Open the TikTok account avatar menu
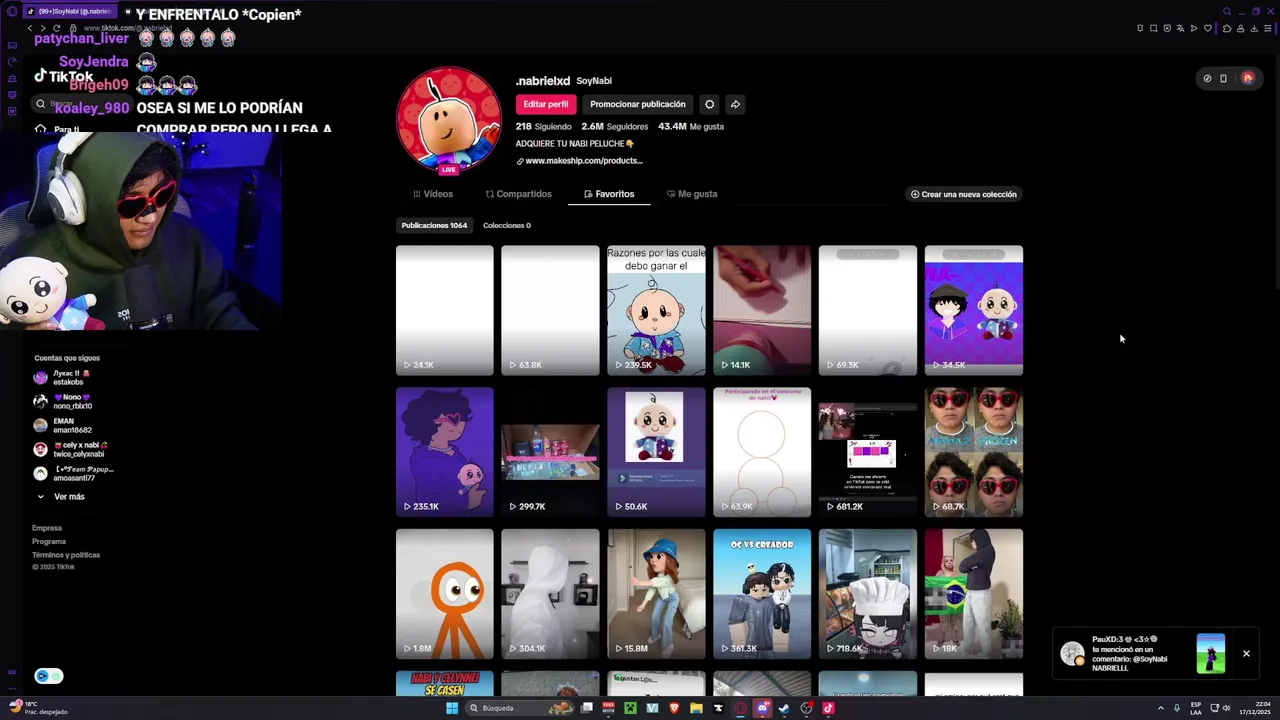The width and height of the screenshot is (1280, 720). (x=1247, y=78)
